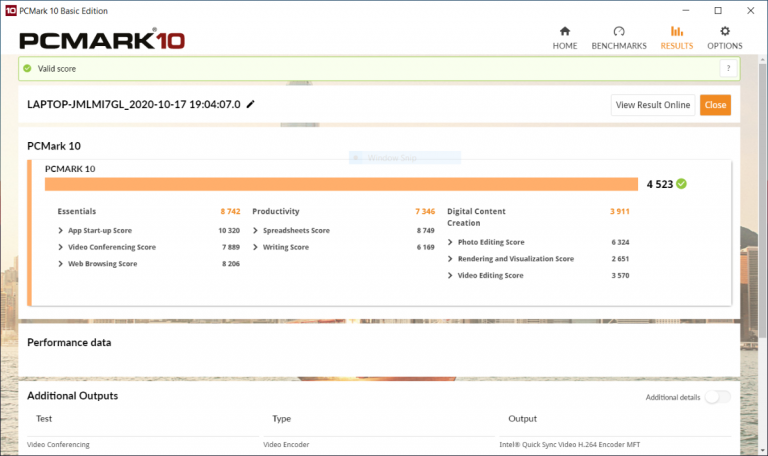Click the green valid score checkmark
This screenshot has height=456, width=768.
28,69
